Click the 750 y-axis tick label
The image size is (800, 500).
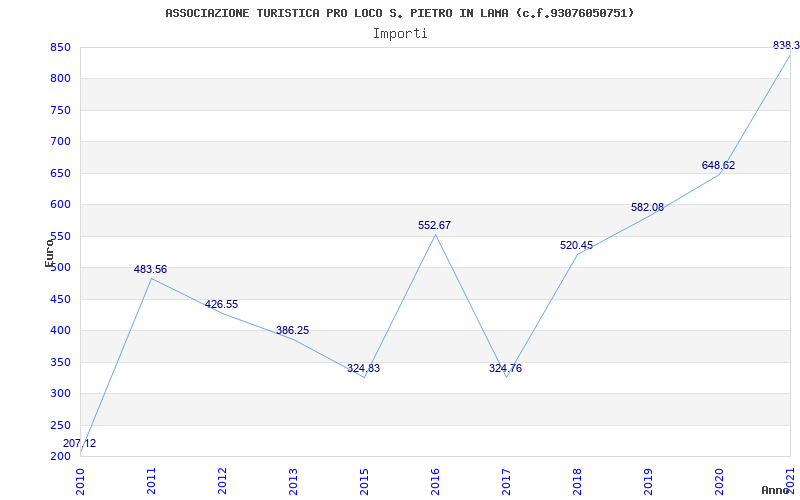pos(60,110)
